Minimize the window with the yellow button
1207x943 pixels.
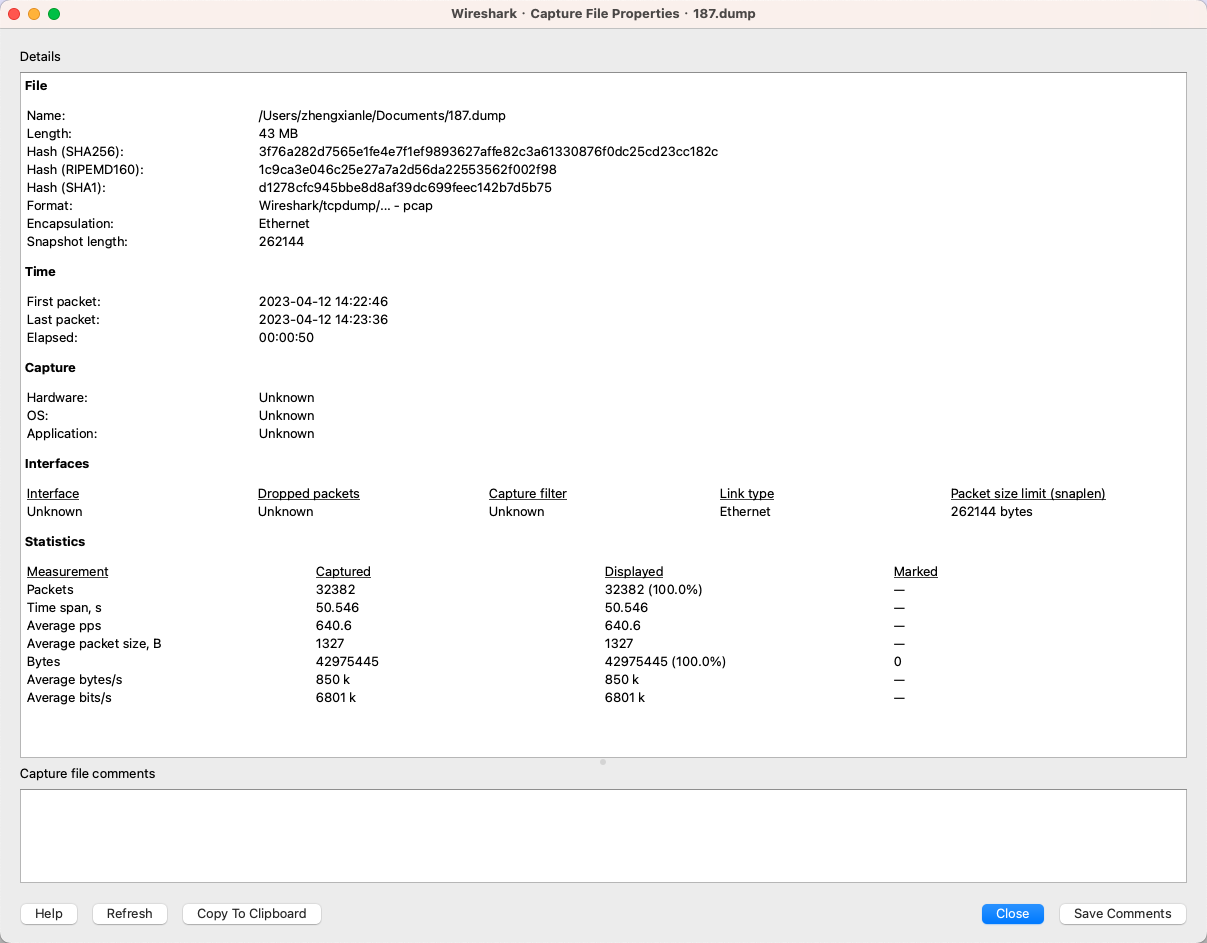tap(33, 14)
